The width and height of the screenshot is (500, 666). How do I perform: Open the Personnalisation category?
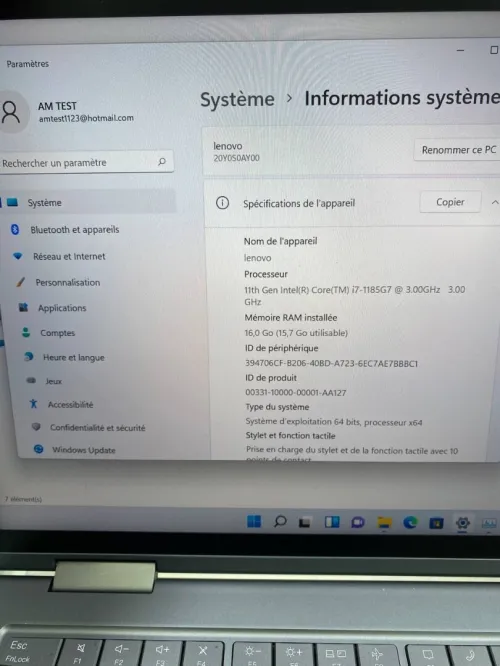[x=68, y=282]
